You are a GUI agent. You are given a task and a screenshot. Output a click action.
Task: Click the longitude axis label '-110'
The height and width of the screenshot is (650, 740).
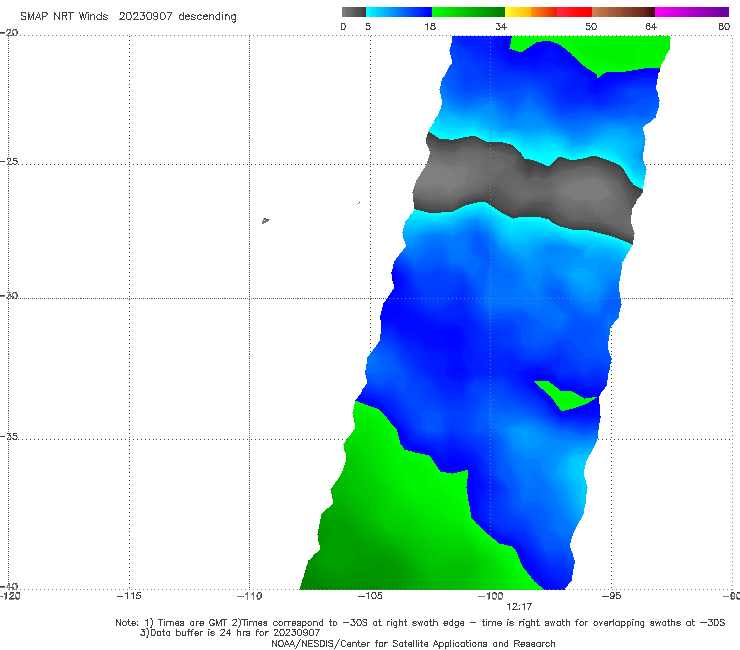(249, 596)
